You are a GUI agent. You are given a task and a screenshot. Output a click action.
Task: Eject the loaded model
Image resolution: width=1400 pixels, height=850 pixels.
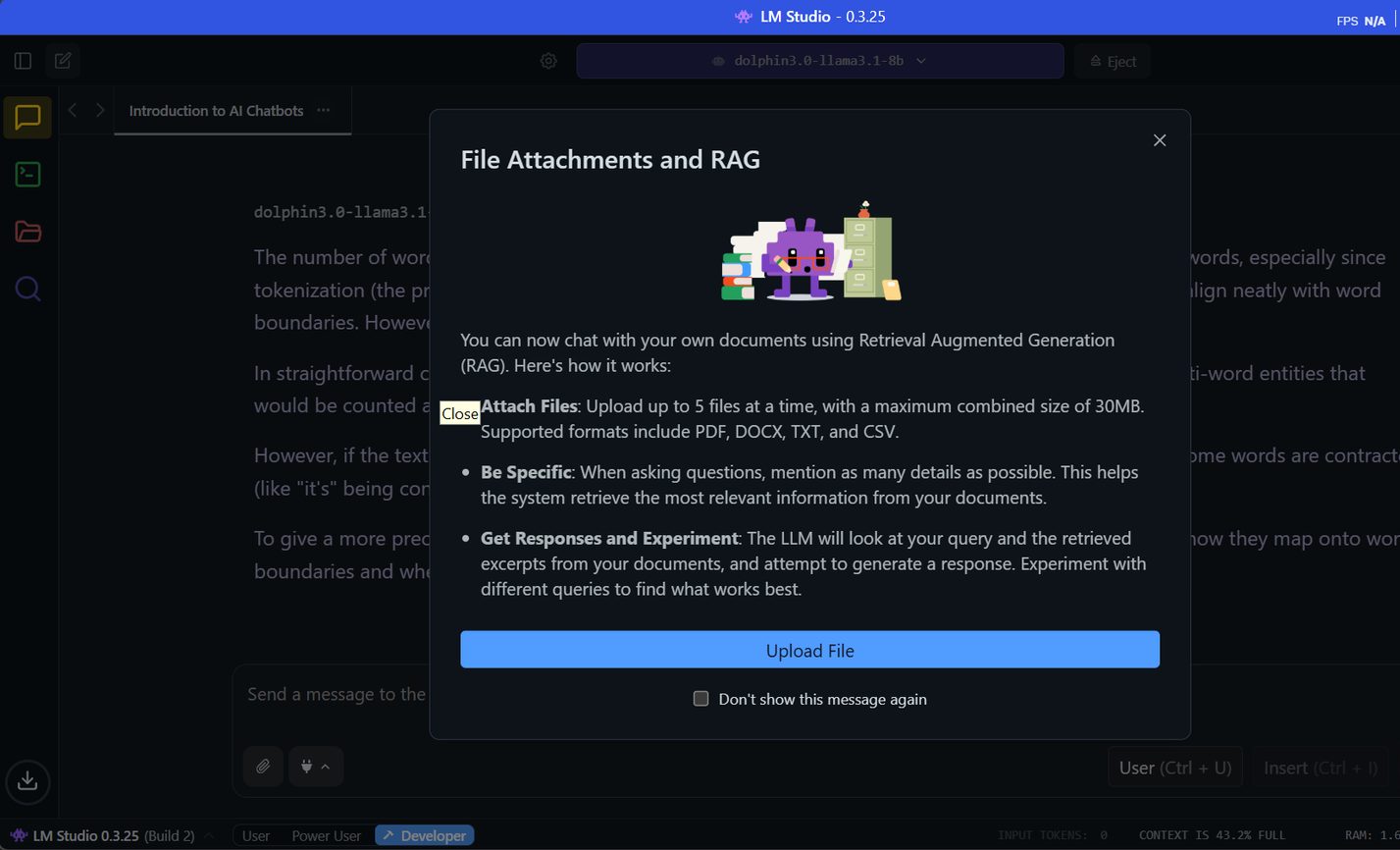click(x=1112, y=60)
